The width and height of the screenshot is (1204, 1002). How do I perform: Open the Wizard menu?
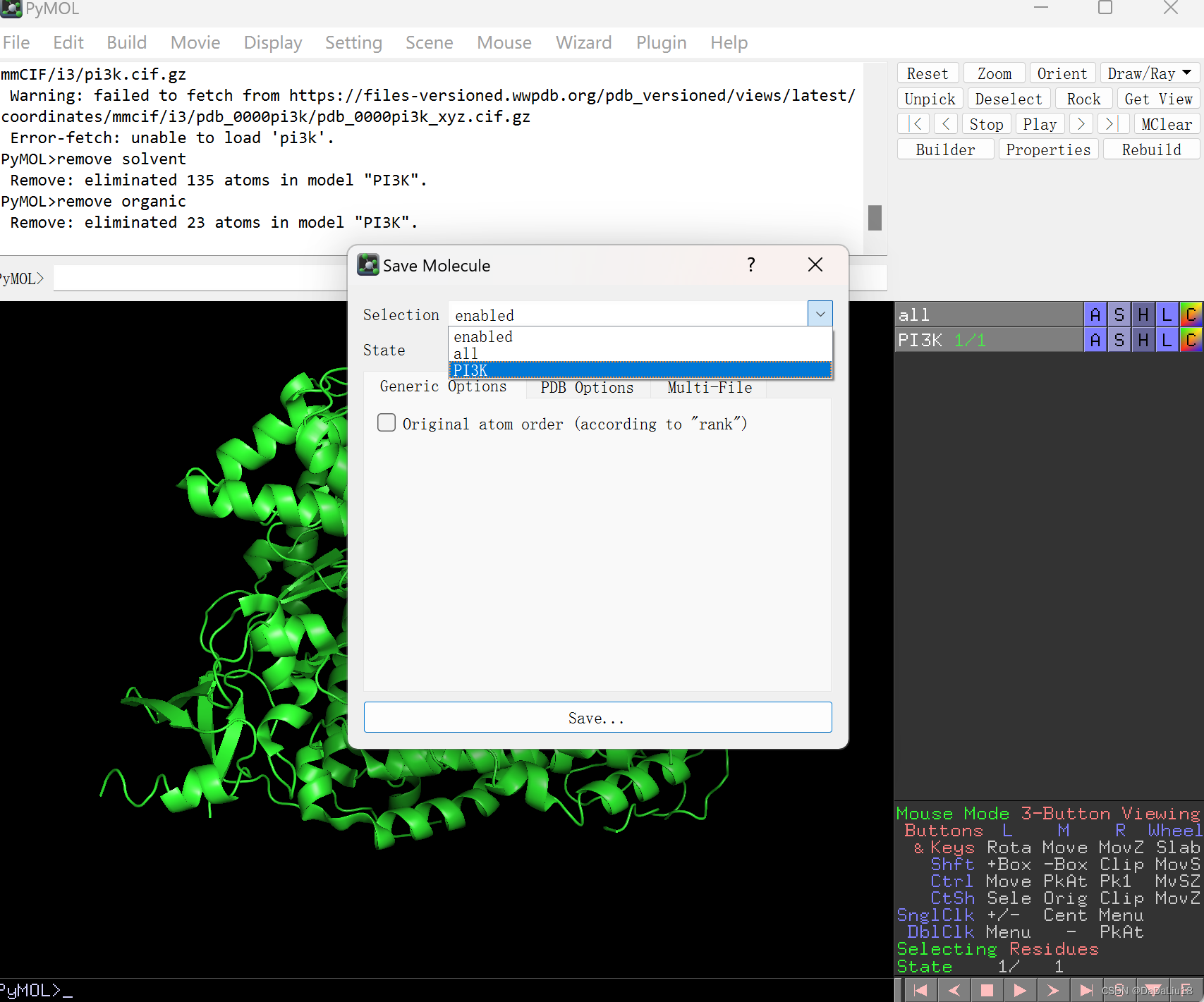click(584, 42)
